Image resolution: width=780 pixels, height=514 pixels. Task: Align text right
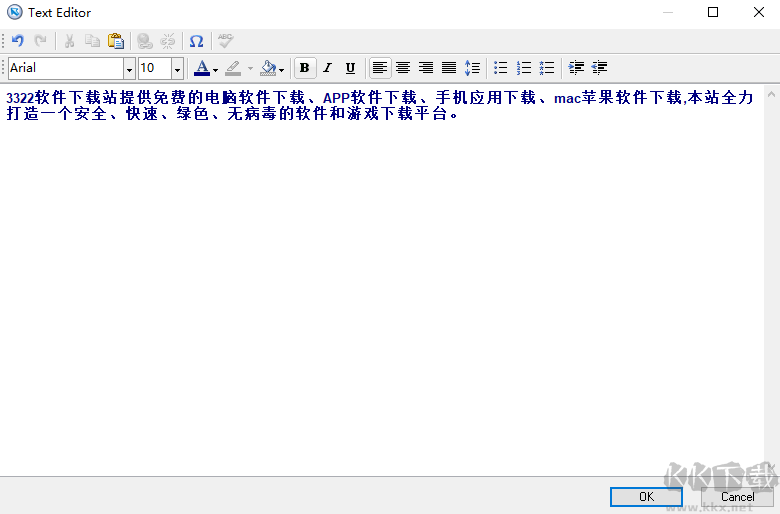pyautogui.click(x=426, y=68)
